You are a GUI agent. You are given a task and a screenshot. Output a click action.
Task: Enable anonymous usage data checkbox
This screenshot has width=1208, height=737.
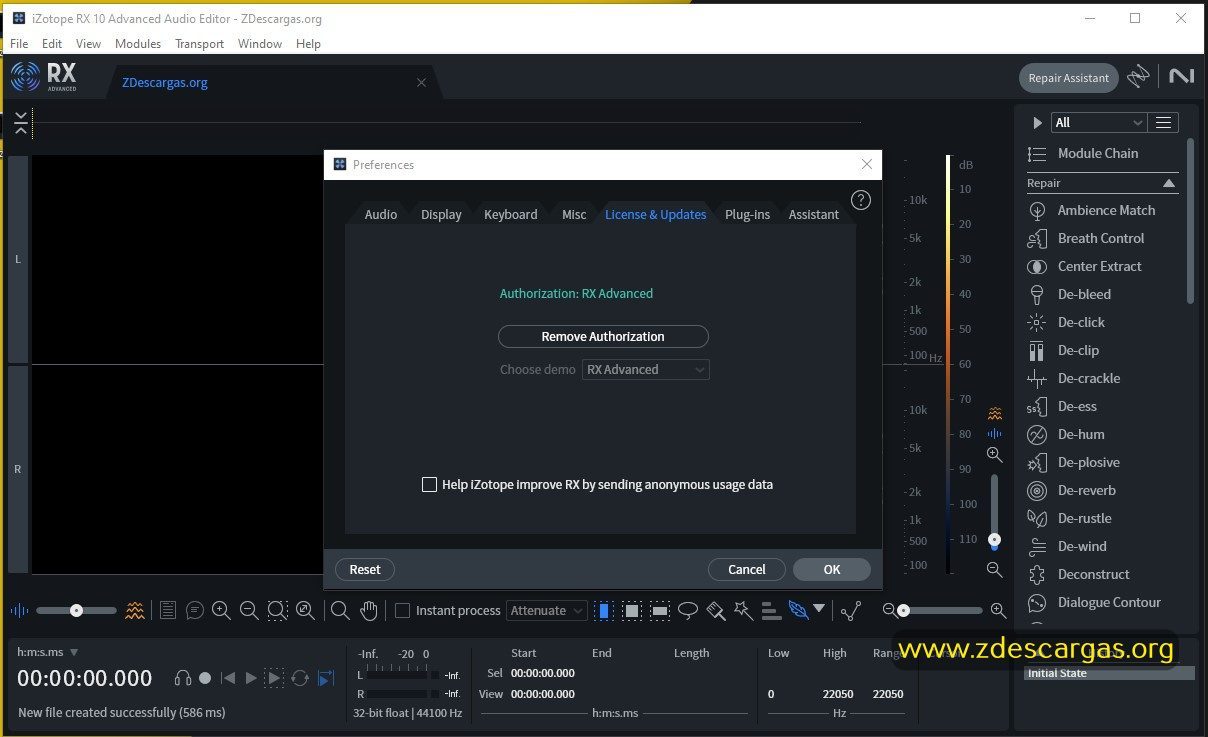click(x=429, y=484)
